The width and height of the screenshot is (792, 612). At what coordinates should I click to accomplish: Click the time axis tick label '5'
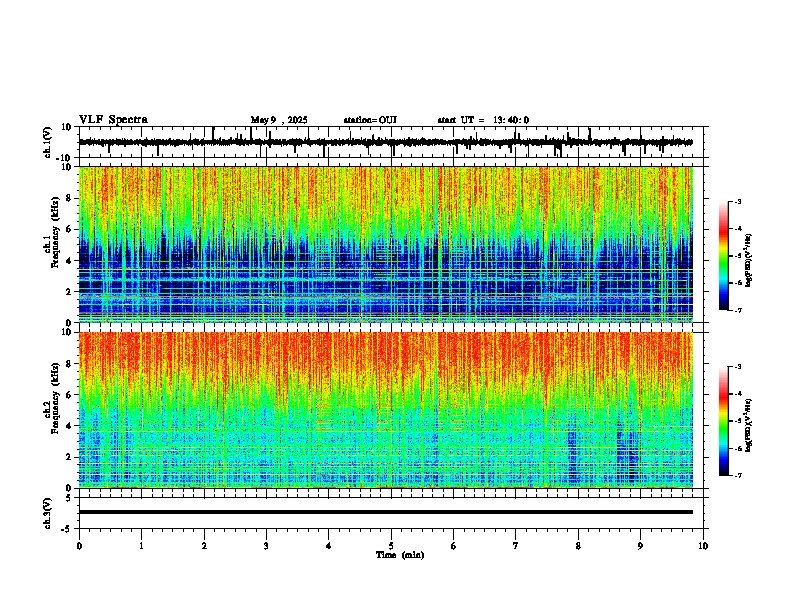pos(391,546)
